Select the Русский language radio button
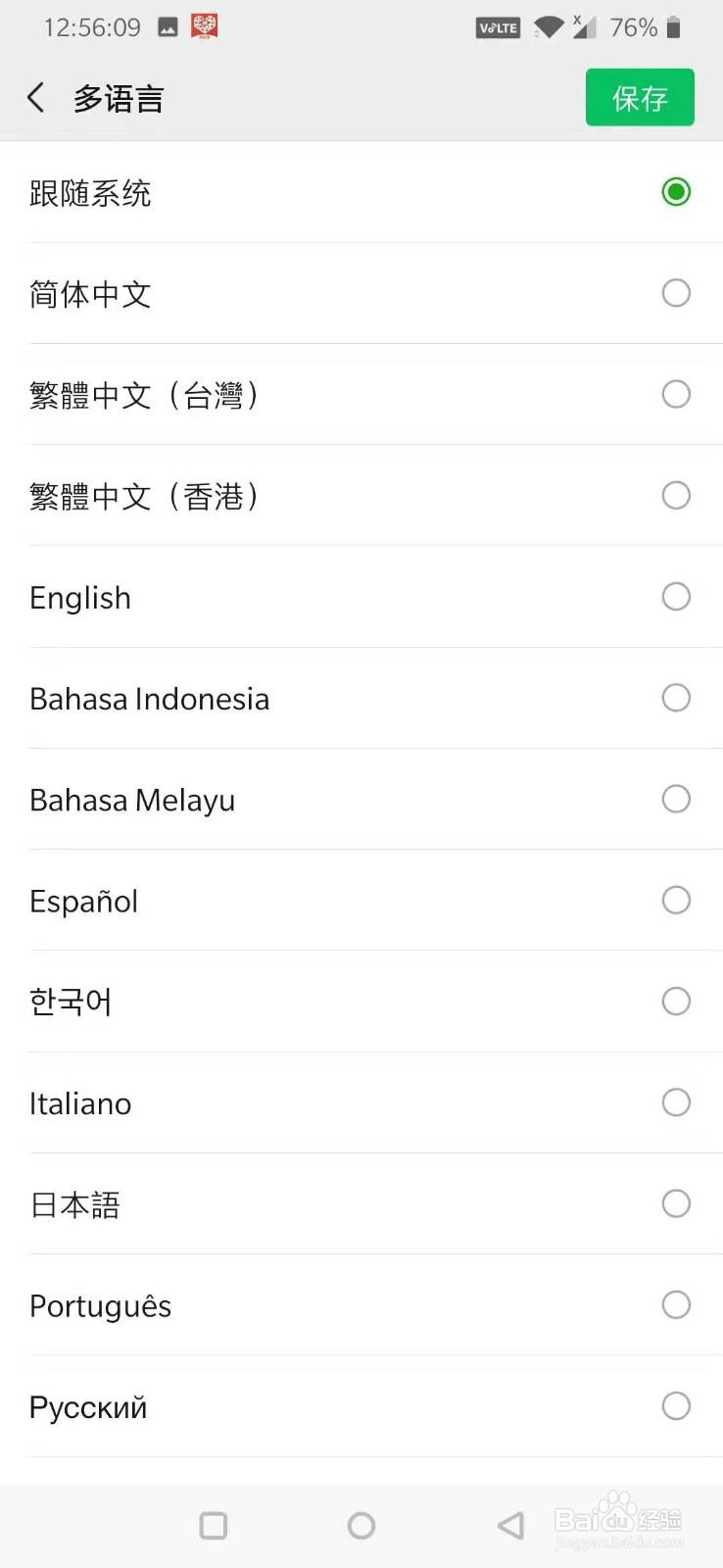723x1568 pixels. pos(676,1406)
